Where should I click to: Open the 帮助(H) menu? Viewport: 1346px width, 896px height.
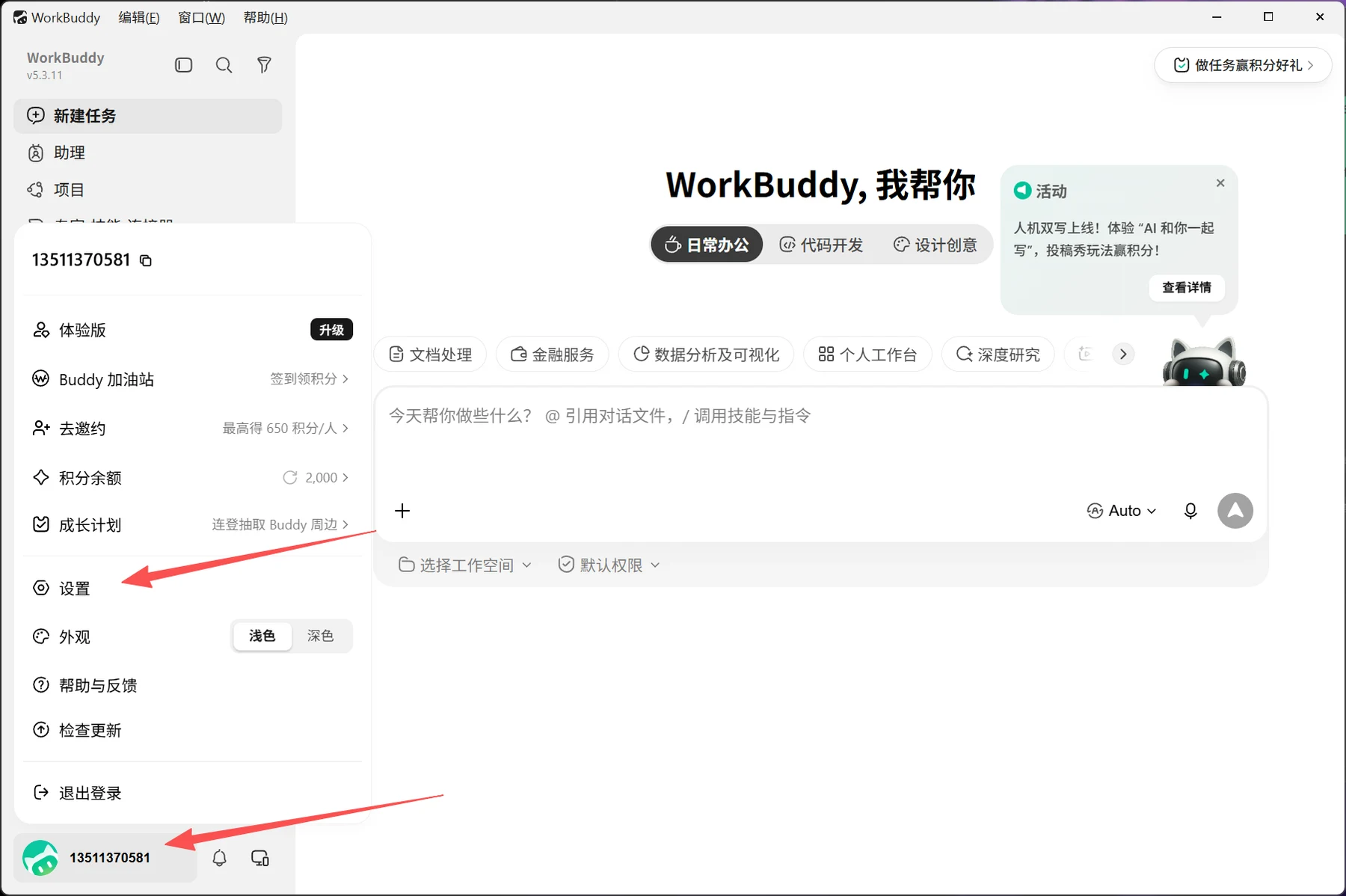(x=265, y=17)
